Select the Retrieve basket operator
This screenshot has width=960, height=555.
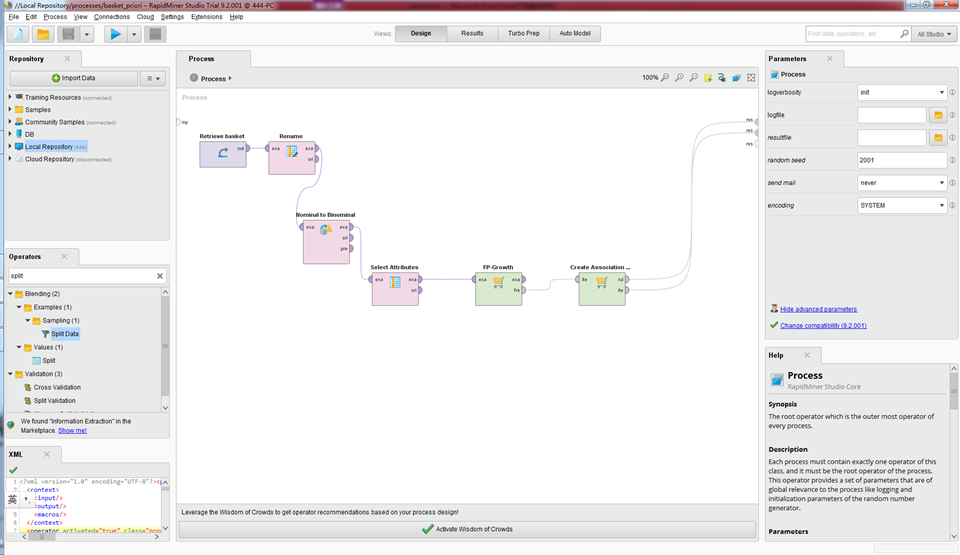(x=223, y=154)
